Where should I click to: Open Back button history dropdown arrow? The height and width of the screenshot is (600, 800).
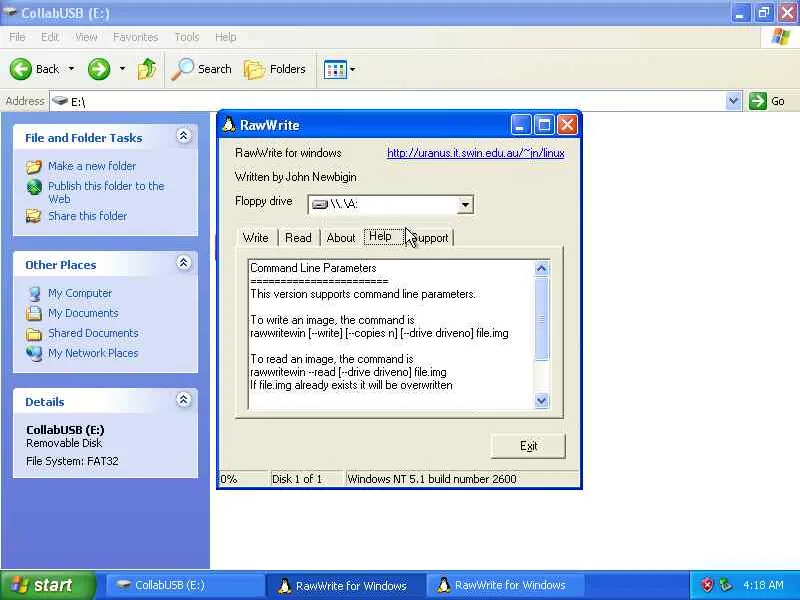71,69
